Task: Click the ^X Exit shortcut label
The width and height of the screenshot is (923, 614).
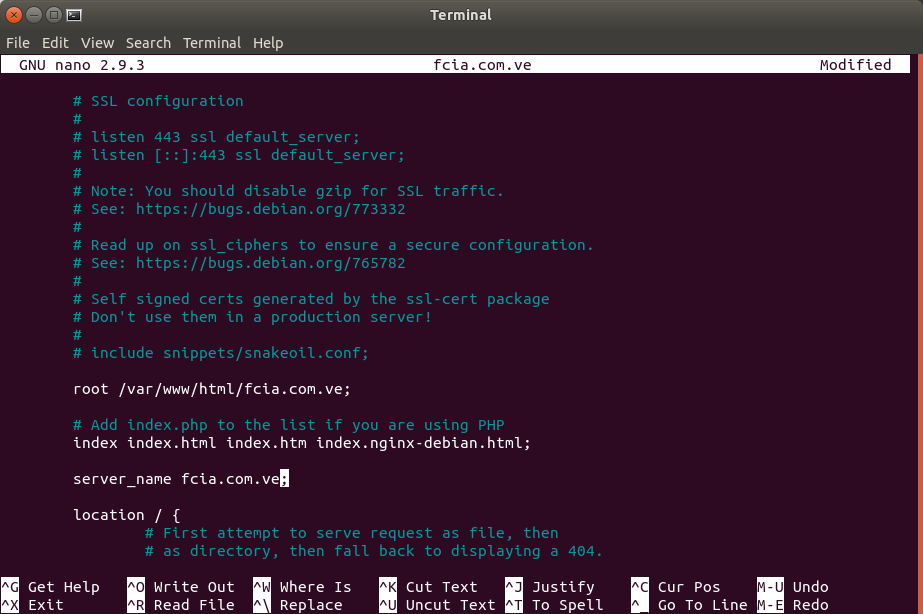Action: point(45,605)
